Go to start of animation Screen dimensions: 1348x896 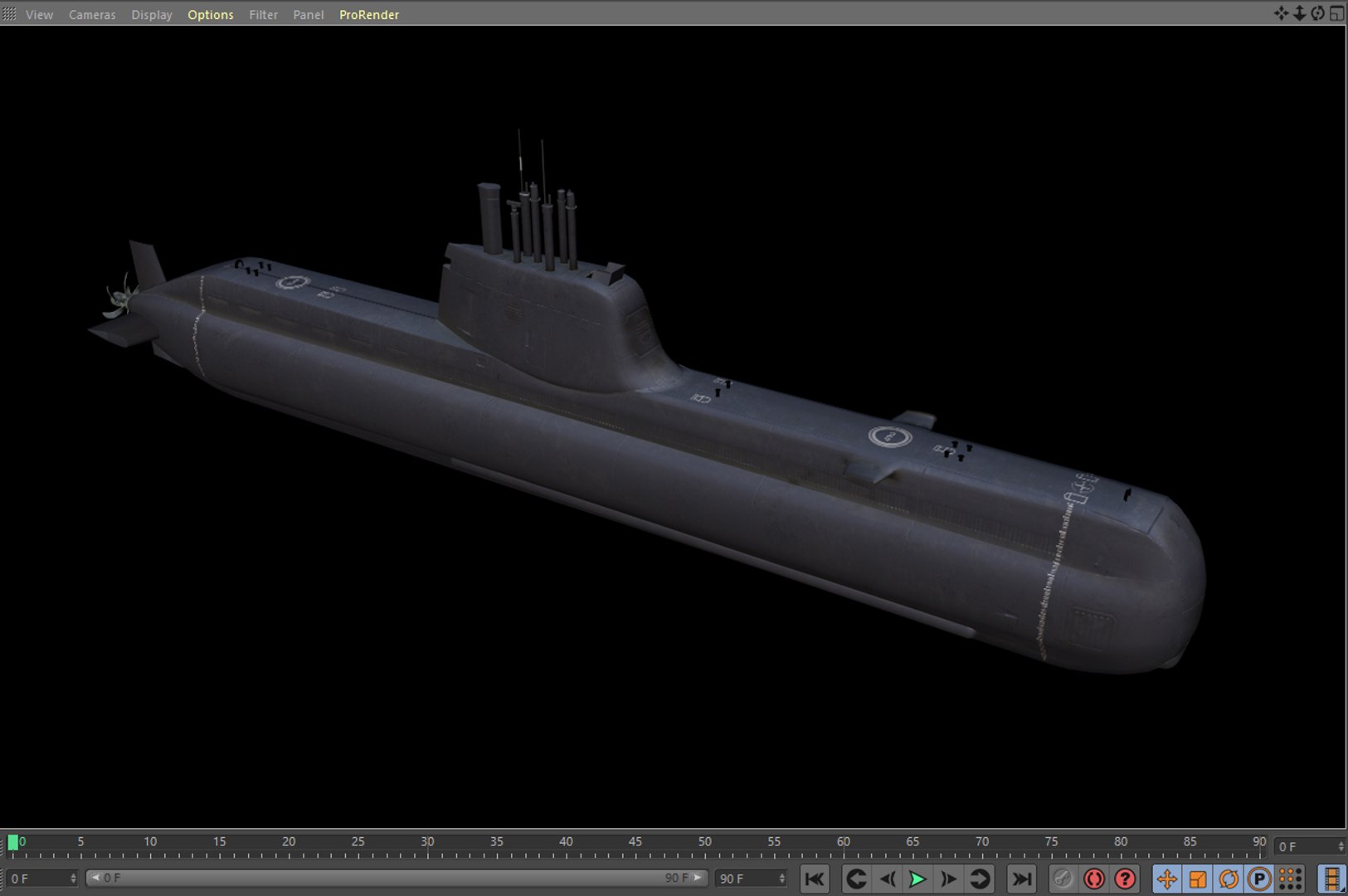click(815, 879)
